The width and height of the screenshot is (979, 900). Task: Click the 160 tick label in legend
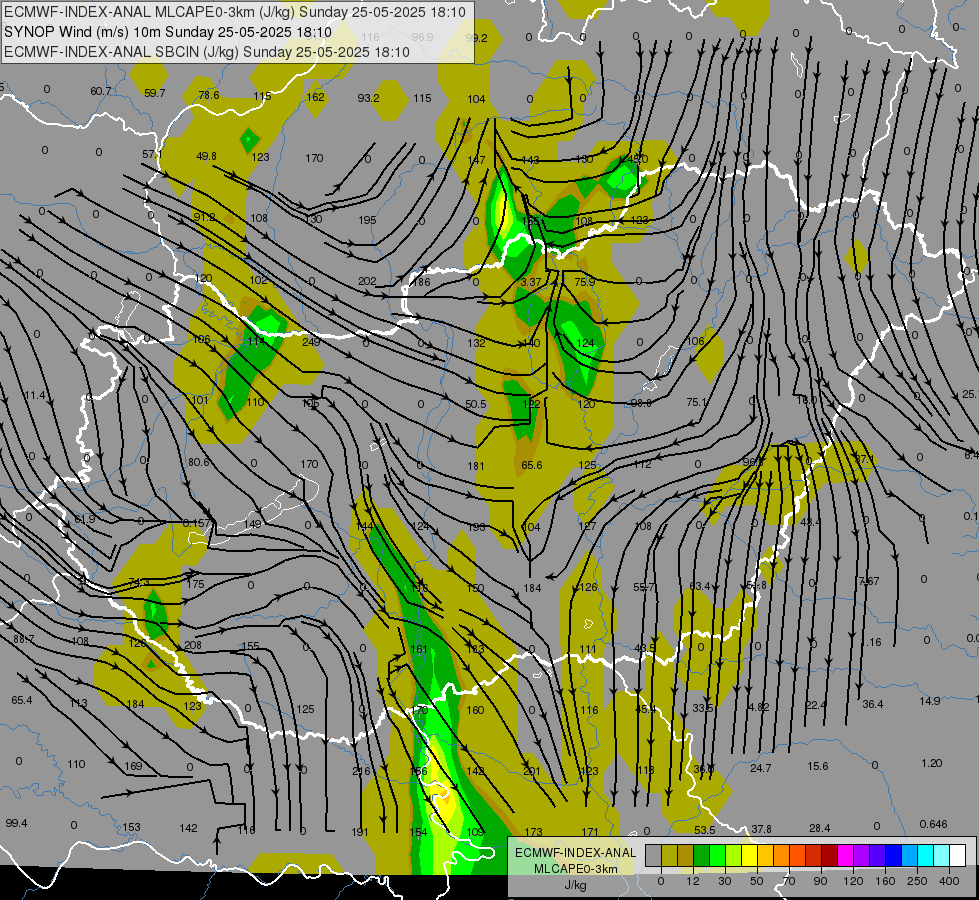[x=885, y=881]
